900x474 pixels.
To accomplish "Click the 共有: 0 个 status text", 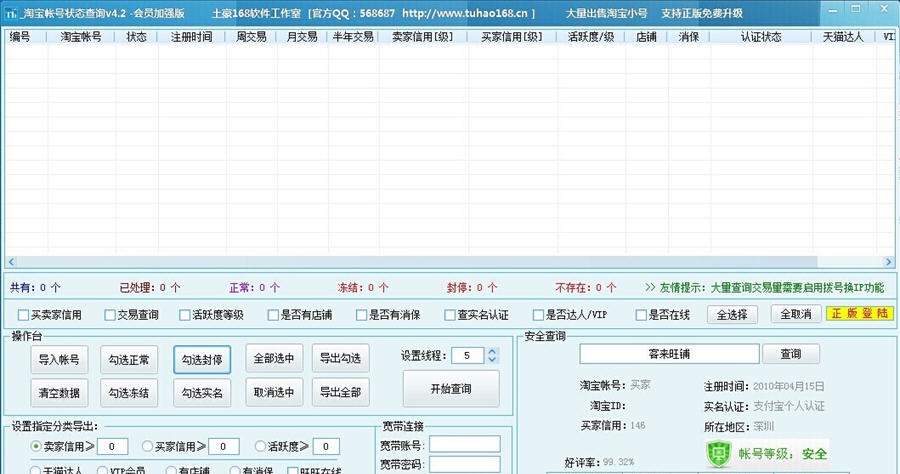I will 36,287.
